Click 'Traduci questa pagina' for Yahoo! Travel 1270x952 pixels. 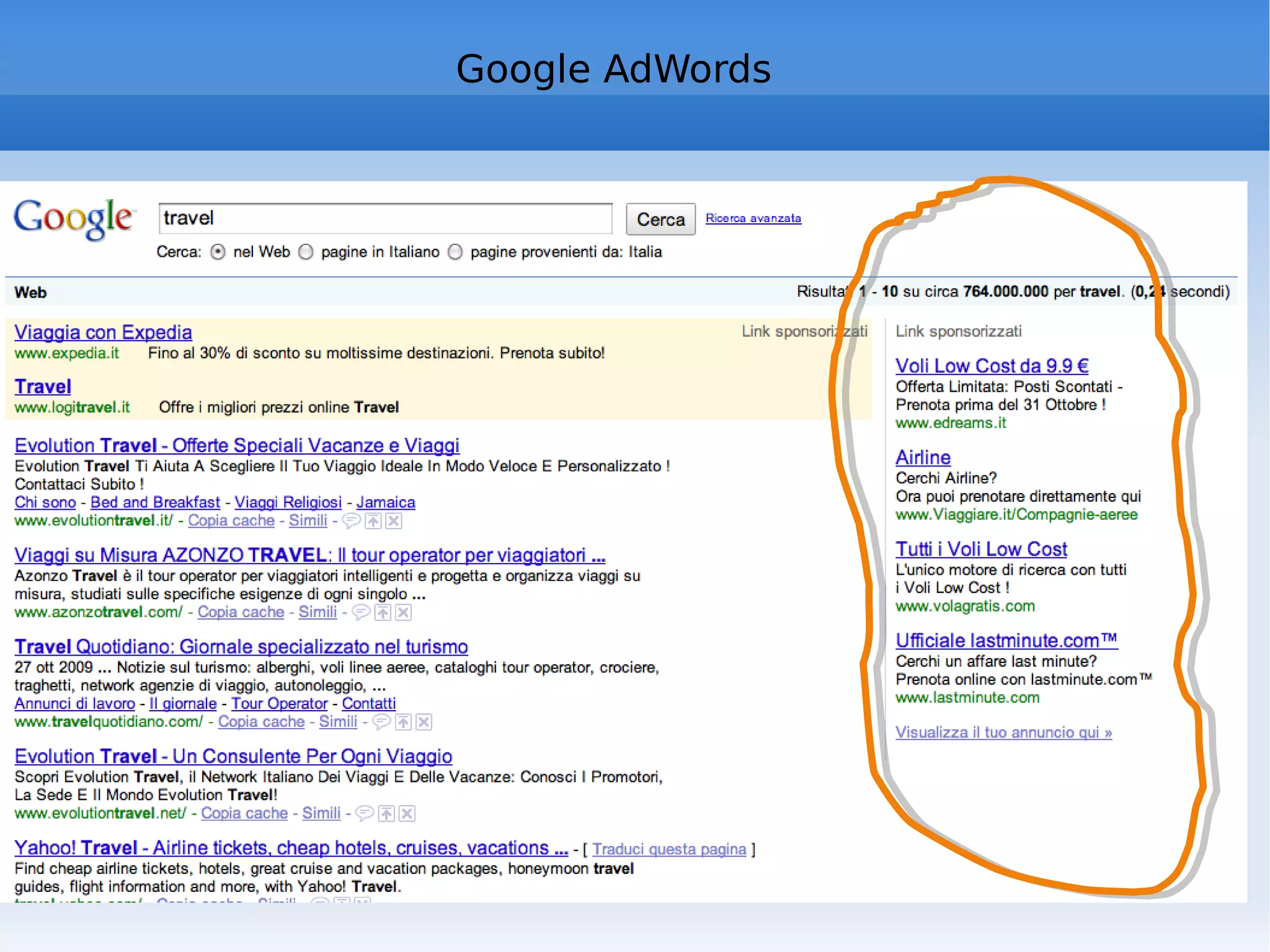(x=668, y=849)
